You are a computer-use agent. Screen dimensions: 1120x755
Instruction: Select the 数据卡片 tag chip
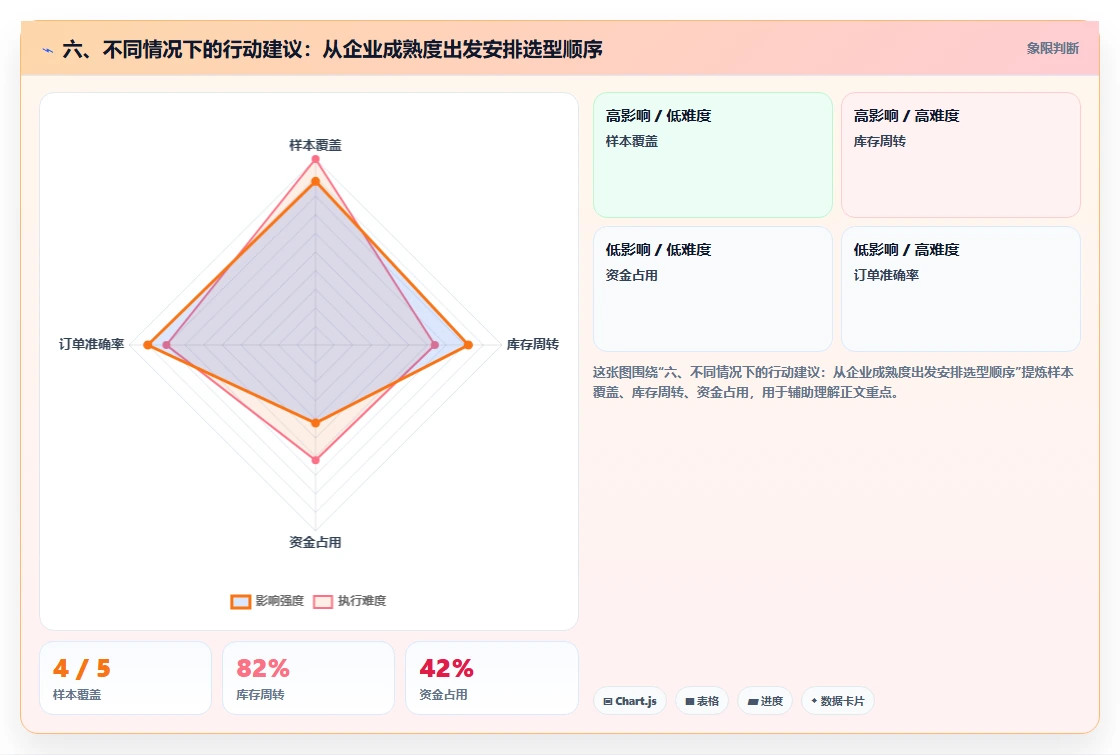[x=838, y=701]
